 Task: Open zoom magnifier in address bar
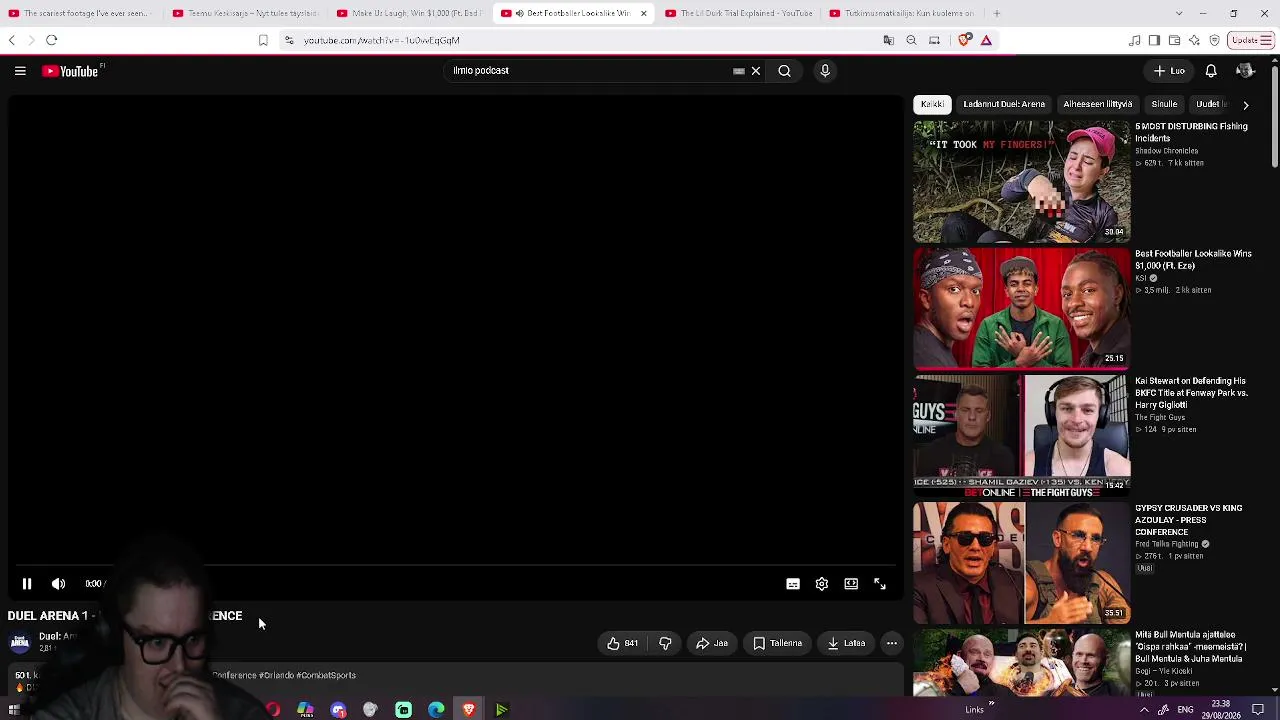coord(911,40)
